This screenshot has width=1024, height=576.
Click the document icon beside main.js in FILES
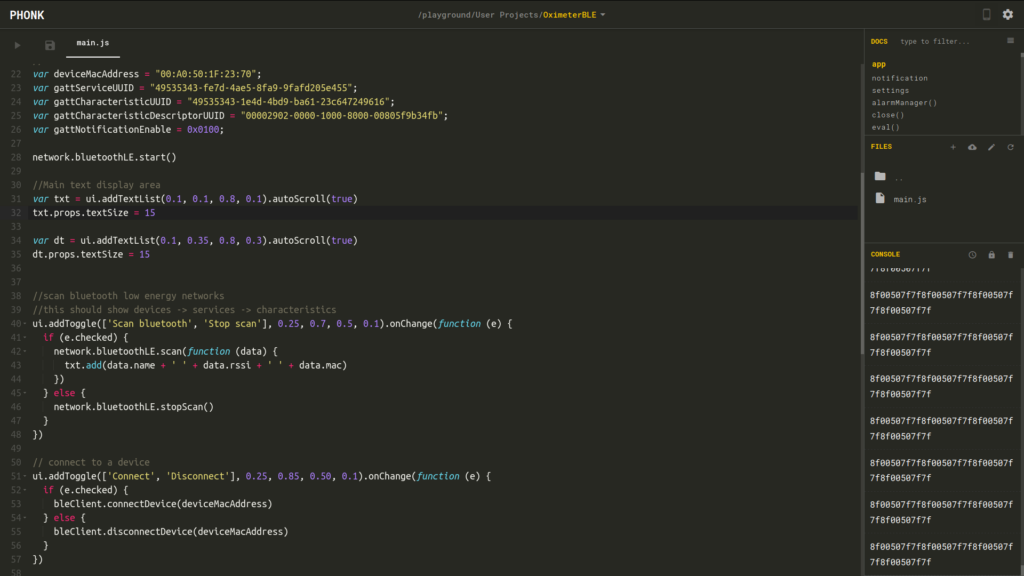click(880, 198)
